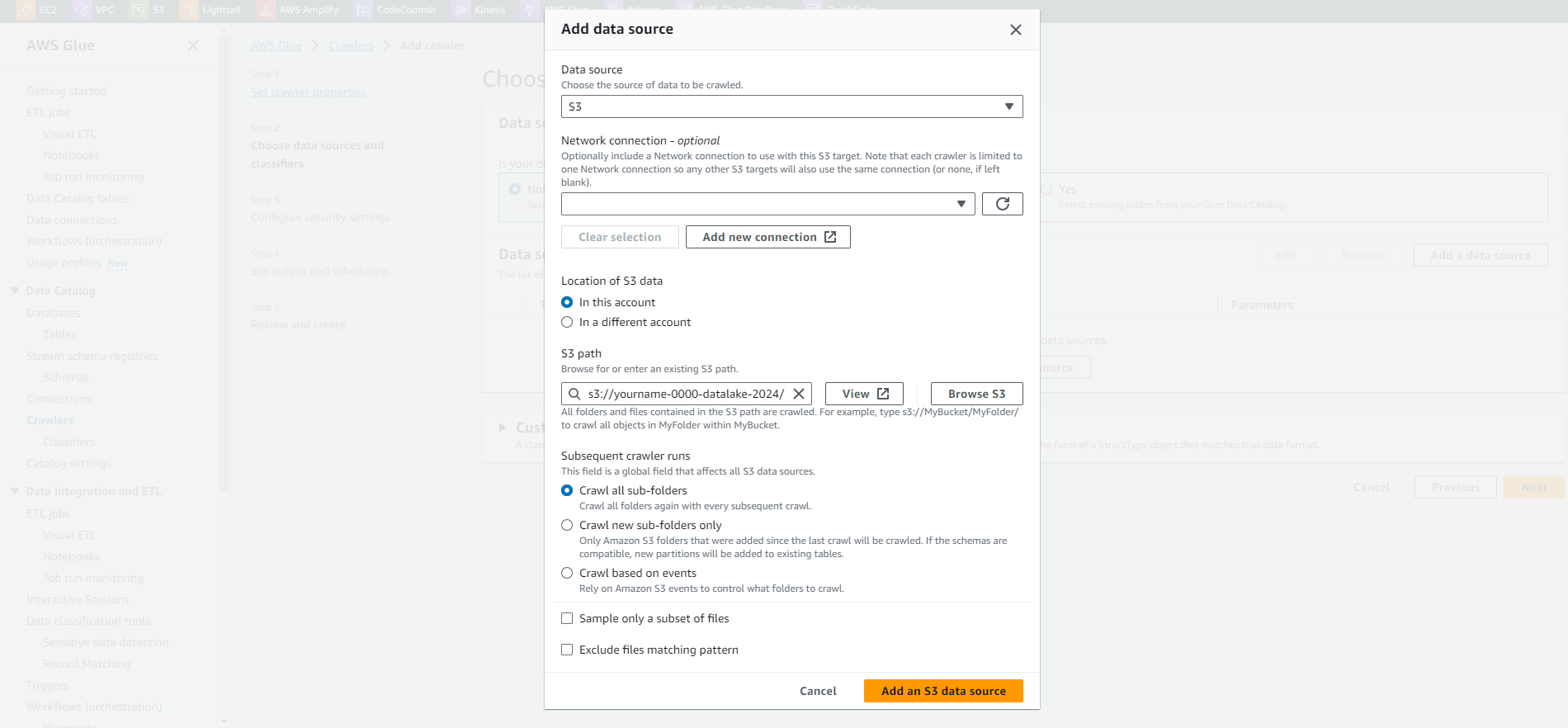This screenshot has width=1568, height=728.
Task: Click refresh icon next to network connection
Action: (1003, 204)
